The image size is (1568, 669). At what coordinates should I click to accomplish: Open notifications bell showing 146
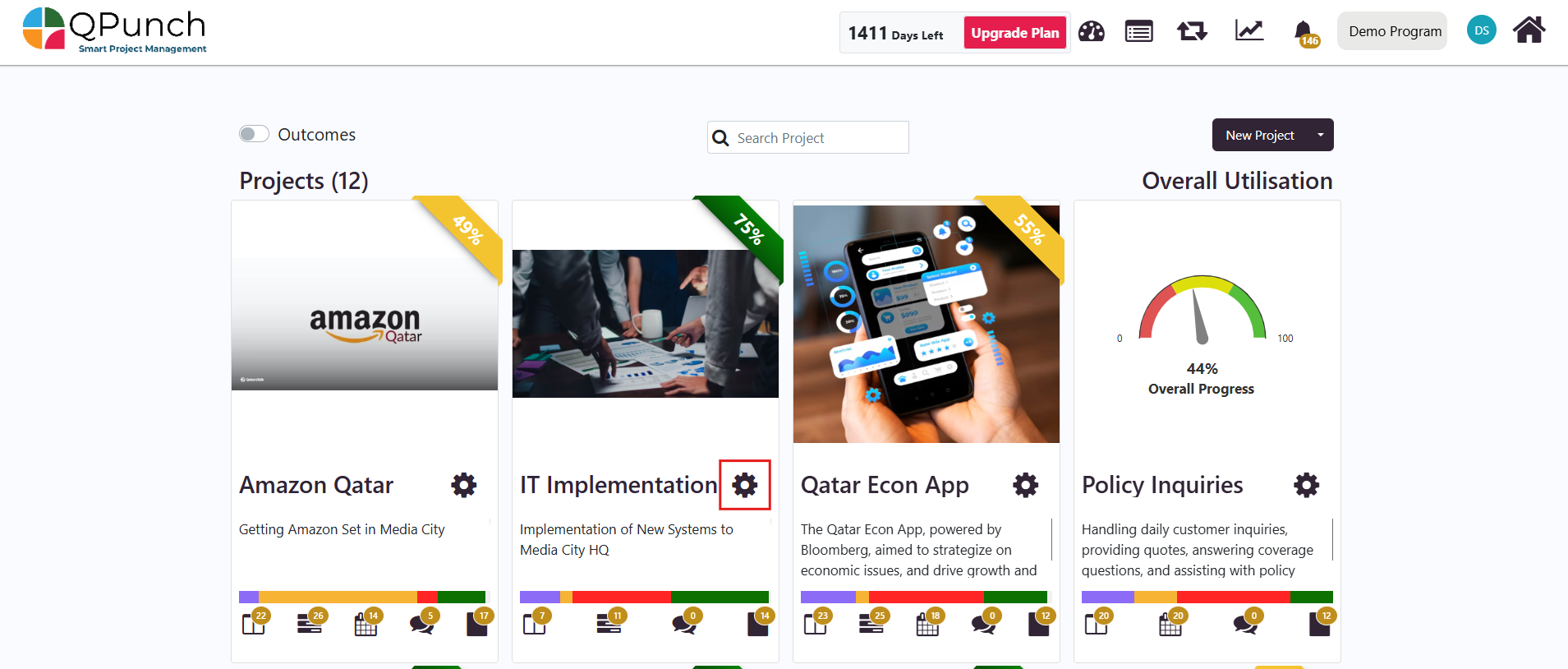click(1305, 34)
